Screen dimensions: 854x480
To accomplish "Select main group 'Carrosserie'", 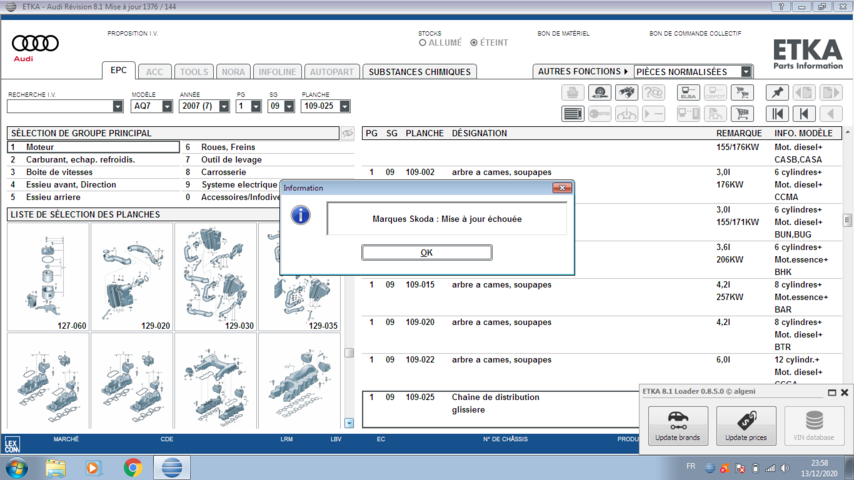I will pyautogui.click(x=269, y=172).
